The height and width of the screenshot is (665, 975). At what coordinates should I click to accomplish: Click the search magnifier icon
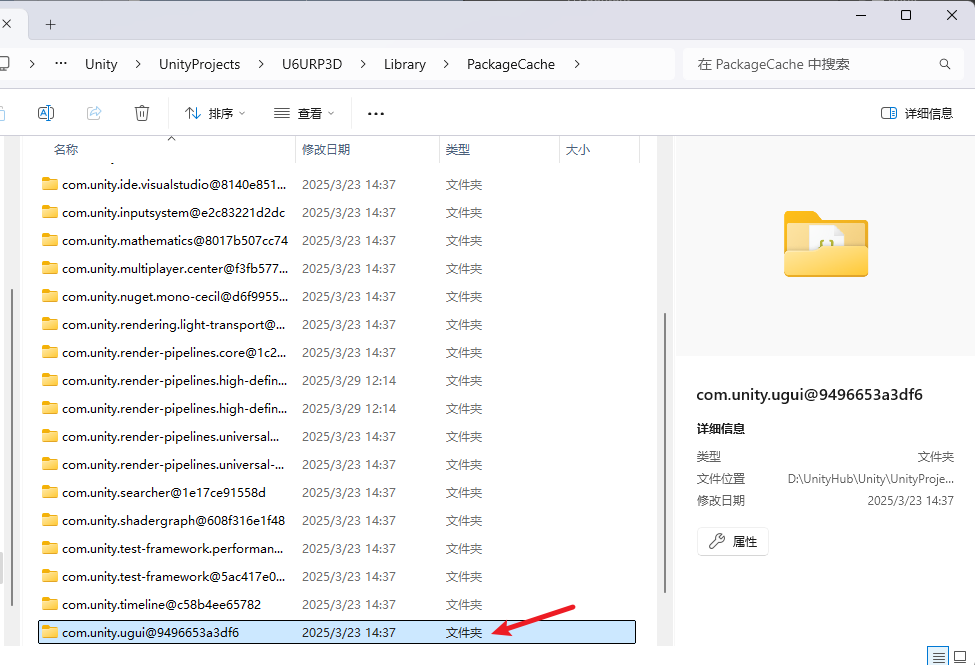pos(945,64)
